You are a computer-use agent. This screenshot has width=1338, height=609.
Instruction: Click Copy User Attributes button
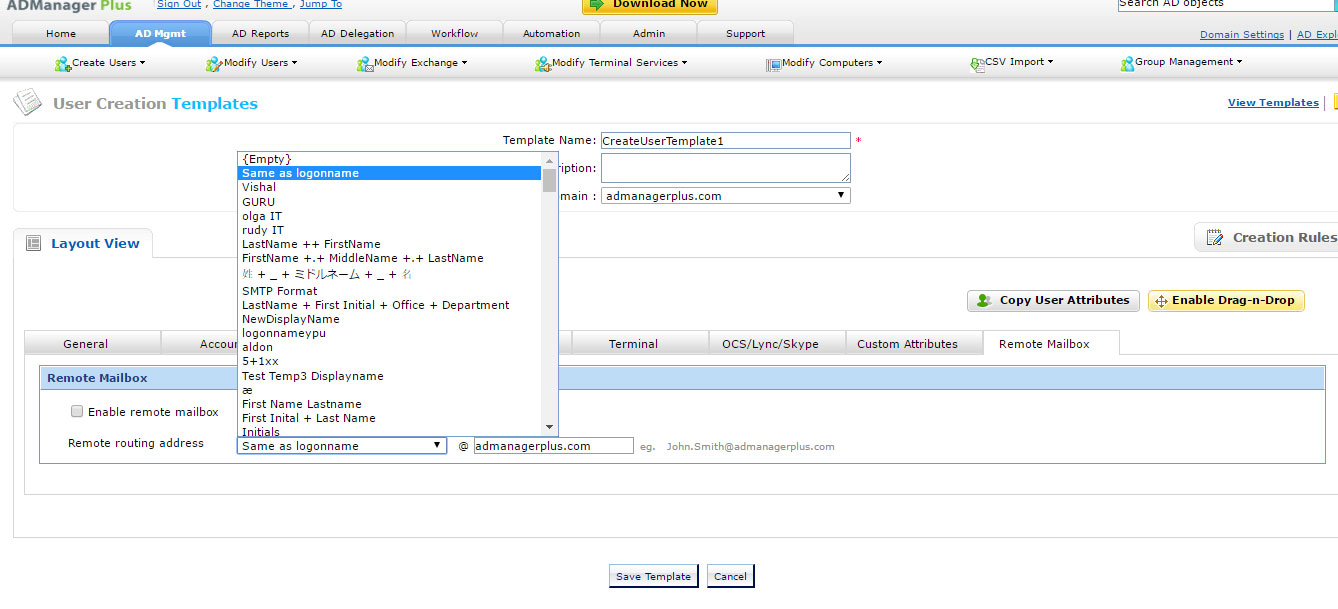[x=1053, y=300]
